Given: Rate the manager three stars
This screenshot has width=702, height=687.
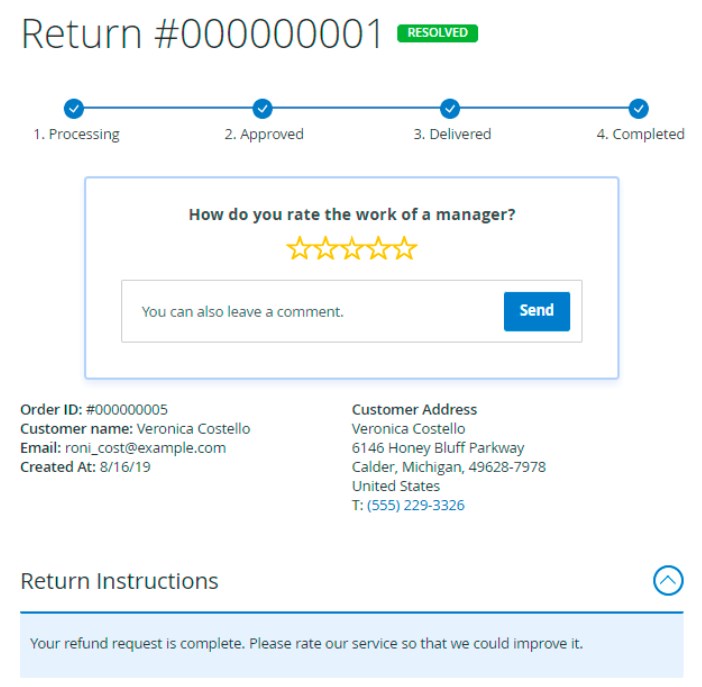Looking at the screenshot, I should click(x=352, y=248).
